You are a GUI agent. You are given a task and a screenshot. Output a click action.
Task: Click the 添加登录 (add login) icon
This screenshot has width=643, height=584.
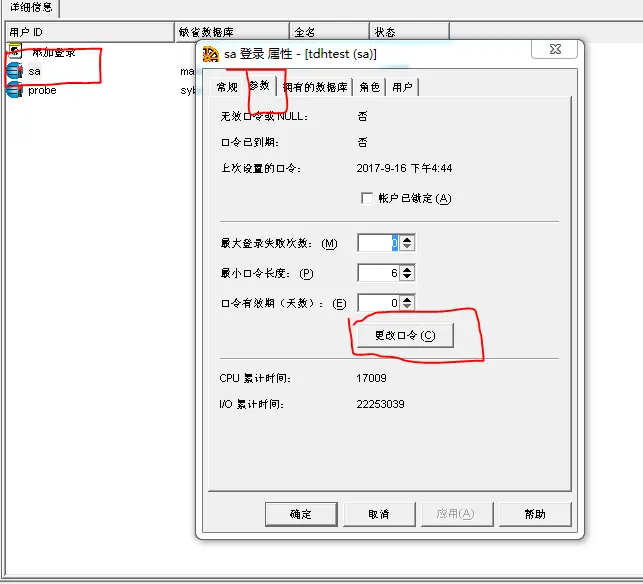point(14,51)
